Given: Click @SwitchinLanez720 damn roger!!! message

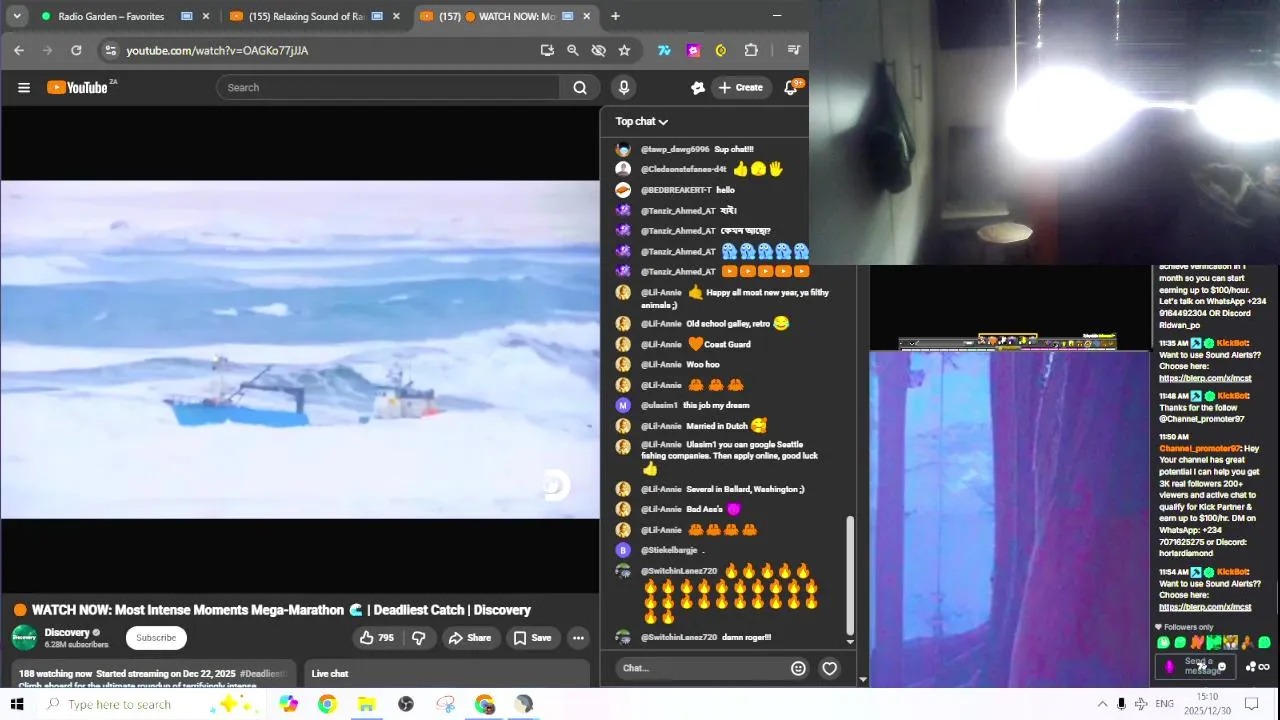Looking at the screenshot, I should (706, 637).
